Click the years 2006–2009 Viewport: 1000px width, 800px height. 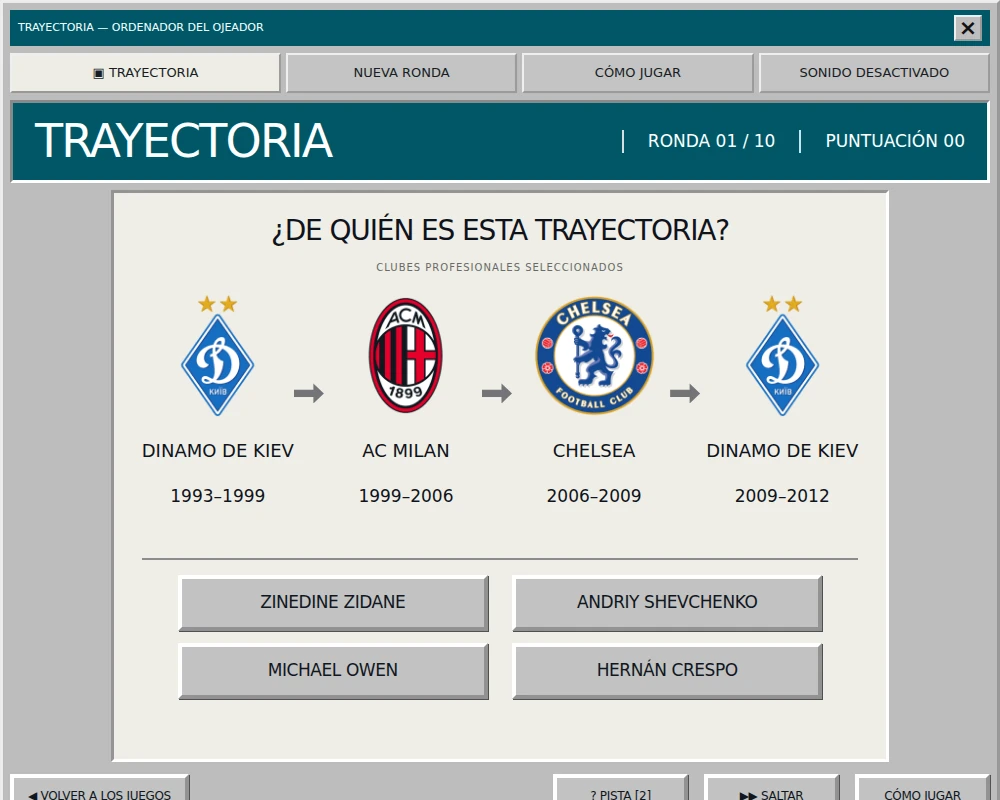click(x=594, y=496)
